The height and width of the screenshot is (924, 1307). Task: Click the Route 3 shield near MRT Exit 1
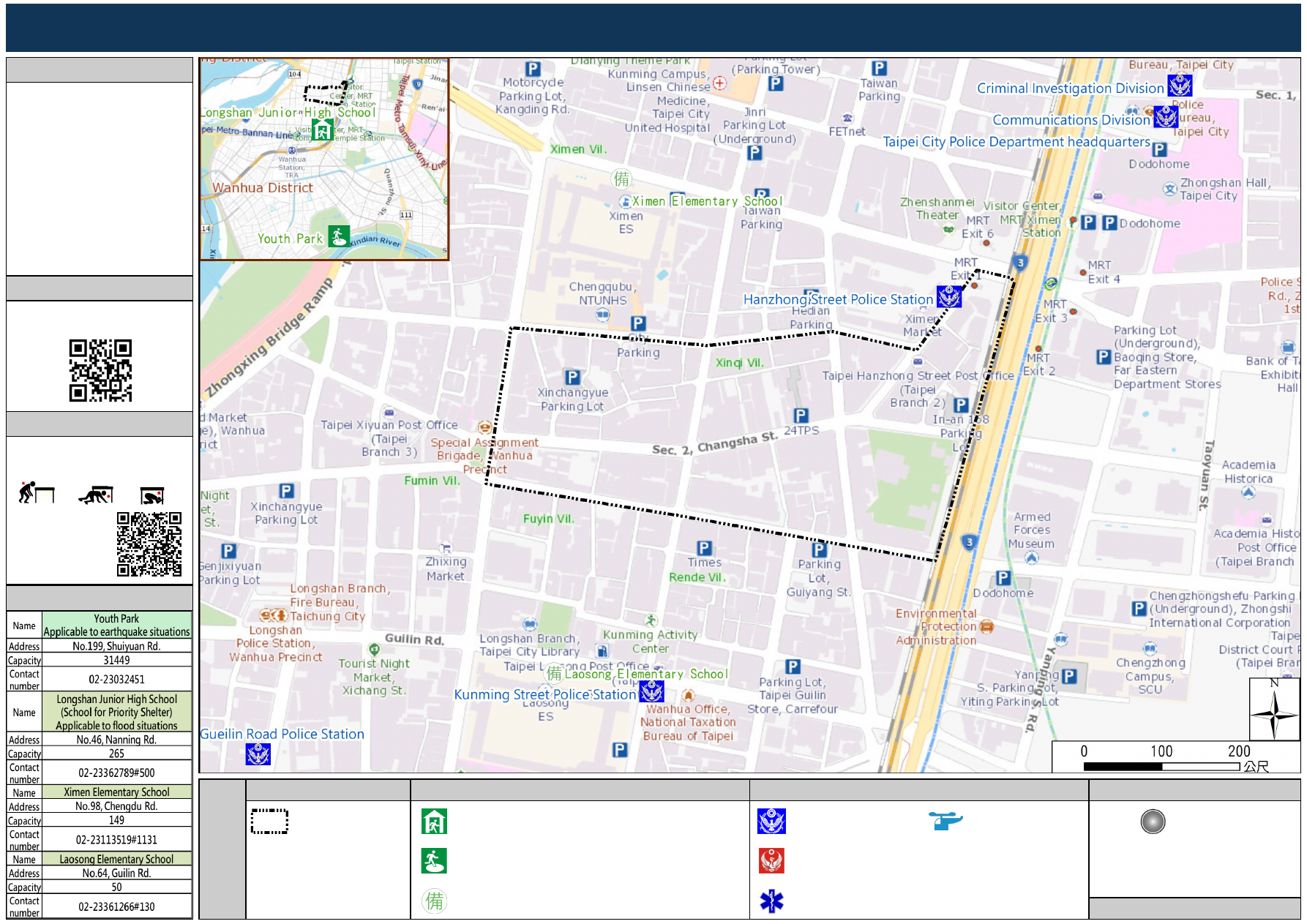[1019, 263]
